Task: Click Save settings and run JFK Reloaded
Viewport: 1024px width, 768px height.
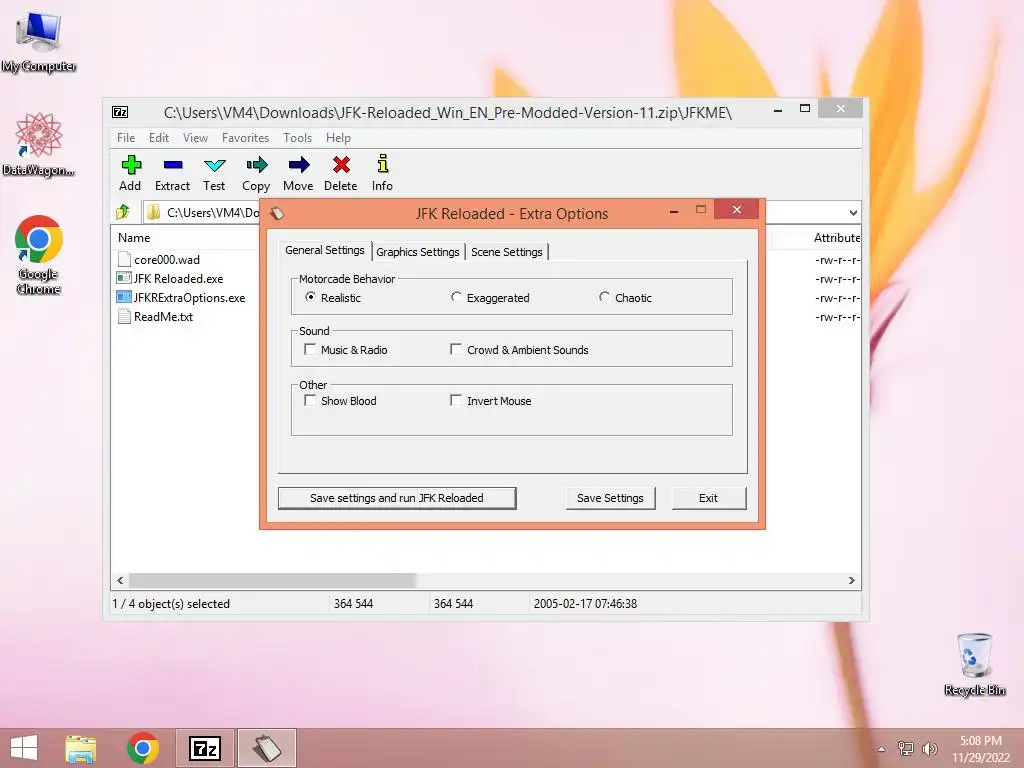Action: 397,498
